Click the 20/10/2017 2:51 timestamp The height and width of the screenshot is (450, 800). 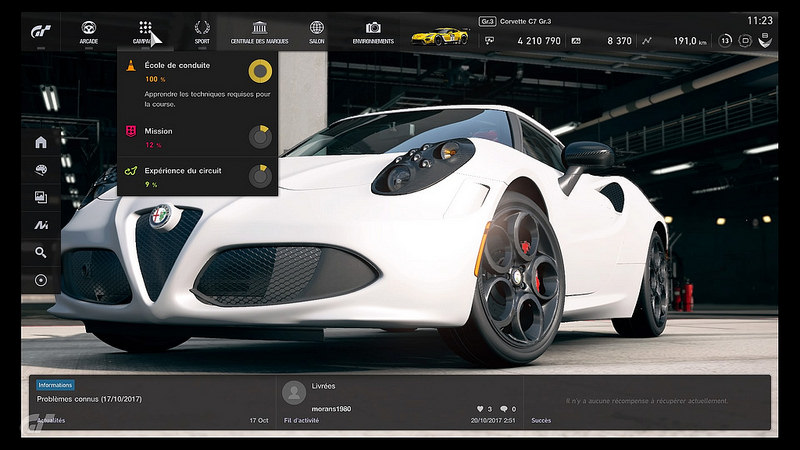click(493, 420)
